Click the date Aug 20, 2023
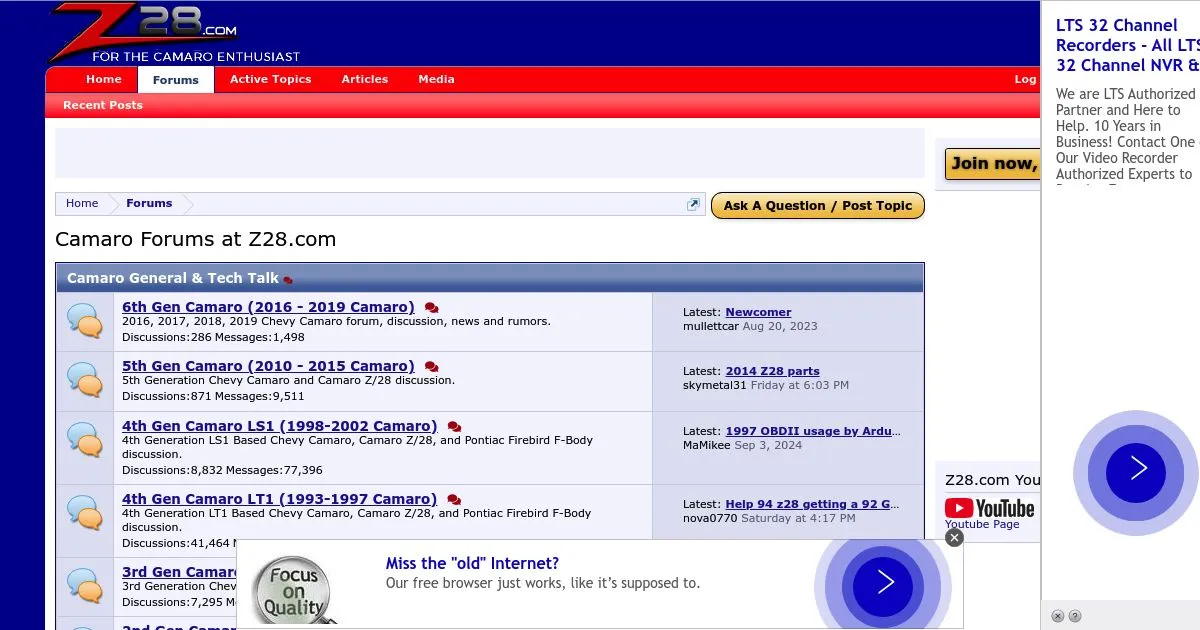This screenshot has width=1200, height=630. click(x=780, y=326)
